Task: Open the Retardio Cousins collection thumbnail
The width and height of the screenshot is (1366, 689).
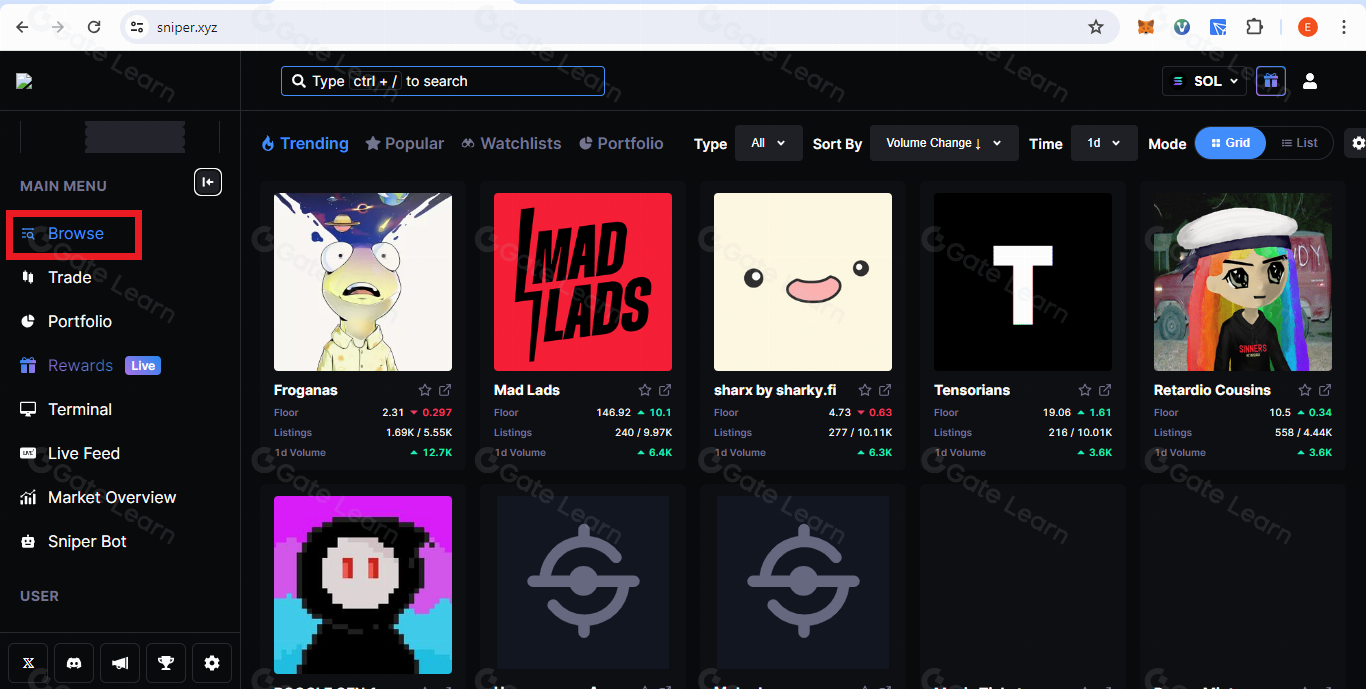Action: 1242,282
